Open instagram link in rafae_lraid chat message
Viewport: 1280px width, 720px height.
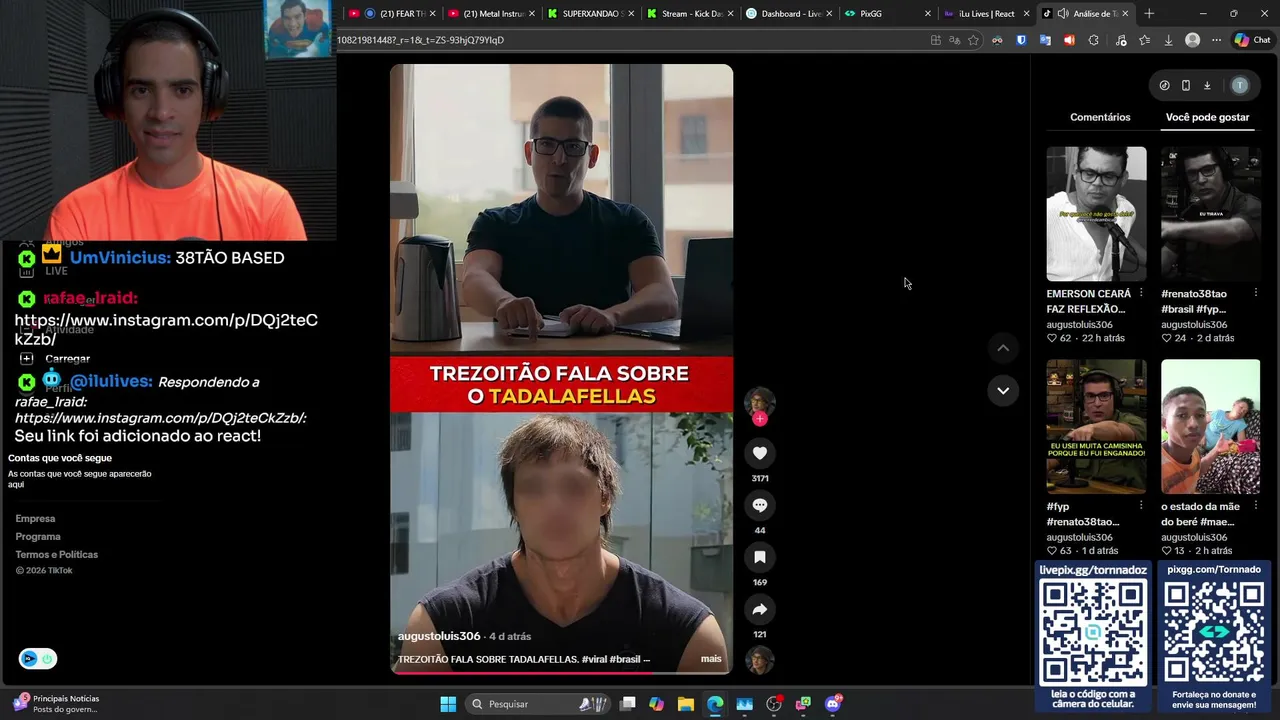tap(166, 330)
